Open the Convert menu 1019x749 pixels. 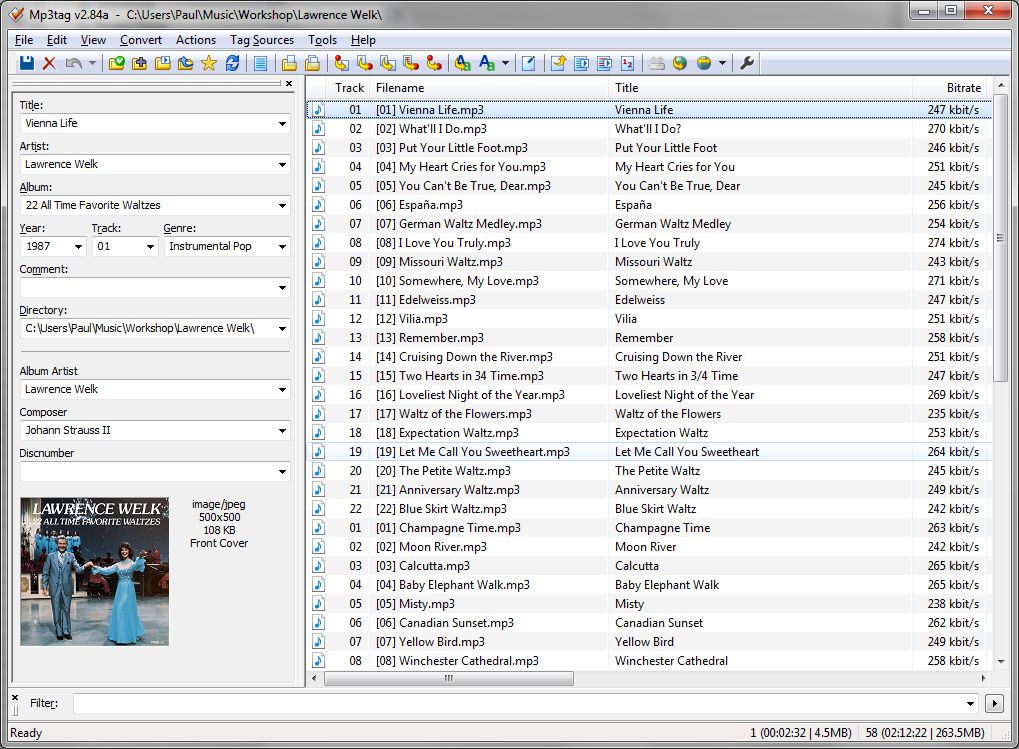[141, 40]
